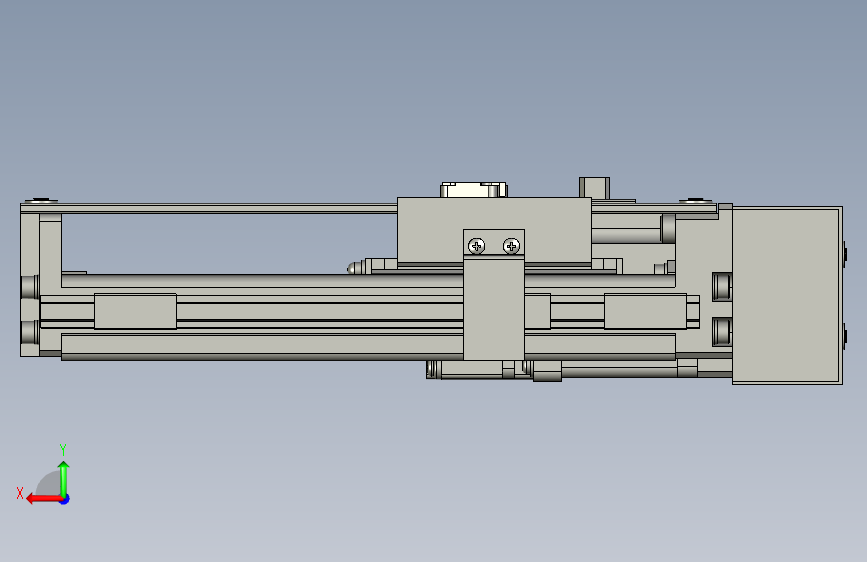Click the green Y axis arrow of triad

64,478
